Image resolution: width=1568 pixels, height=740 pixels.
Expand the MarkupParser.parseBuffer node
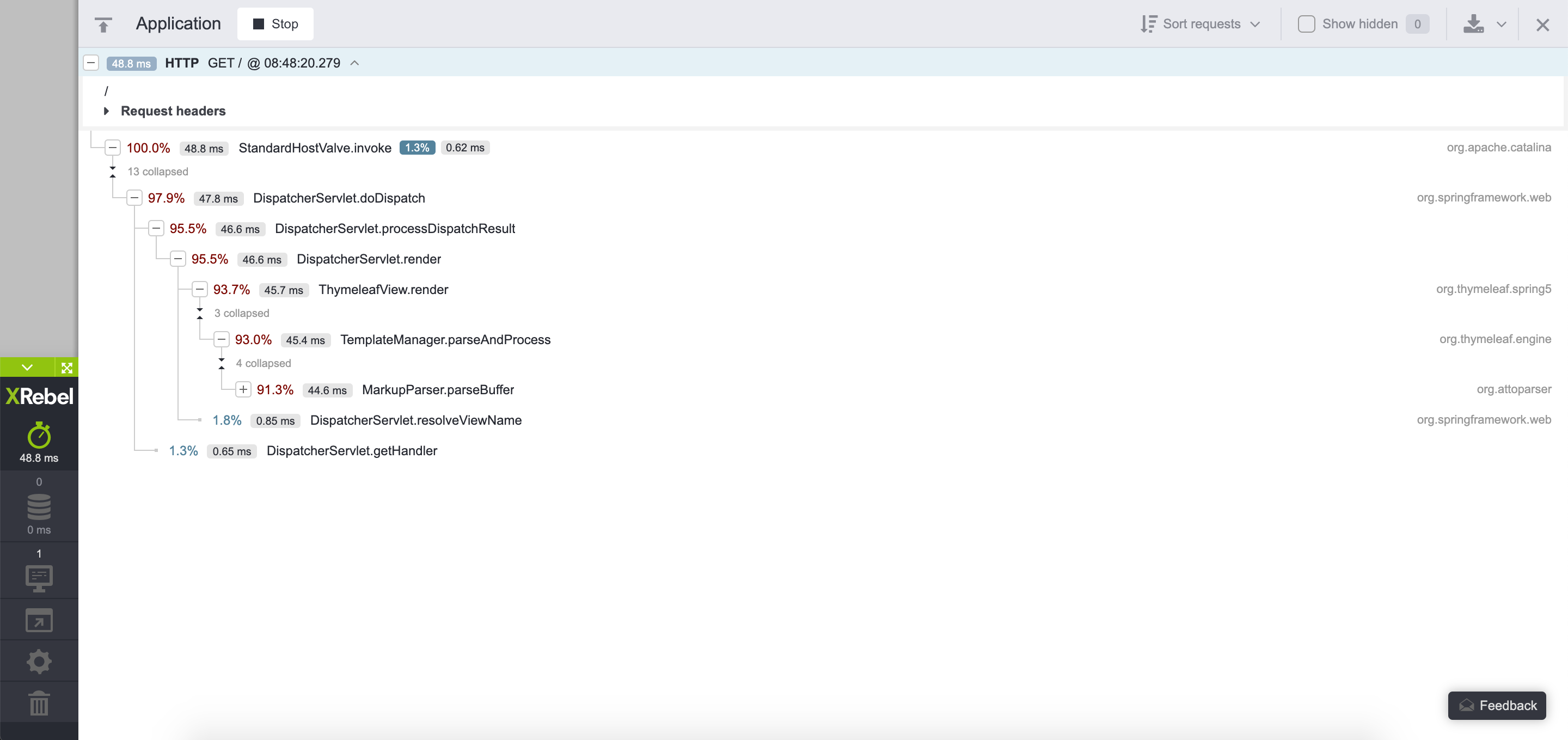coord(243,389)
